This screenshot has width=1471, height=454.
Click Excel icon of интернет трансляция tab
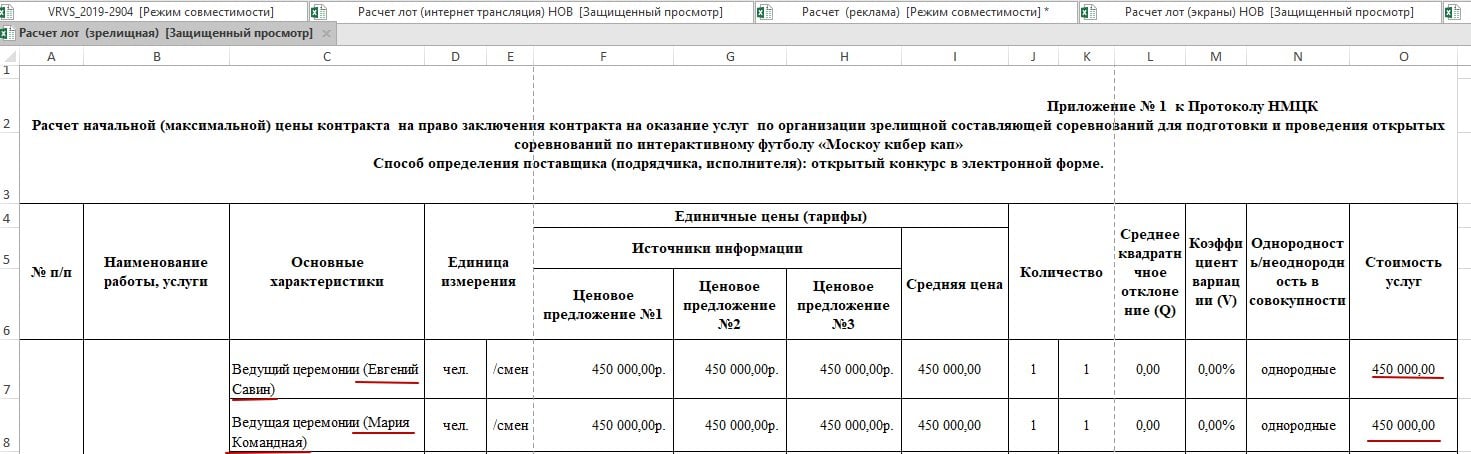pos(319,12)
